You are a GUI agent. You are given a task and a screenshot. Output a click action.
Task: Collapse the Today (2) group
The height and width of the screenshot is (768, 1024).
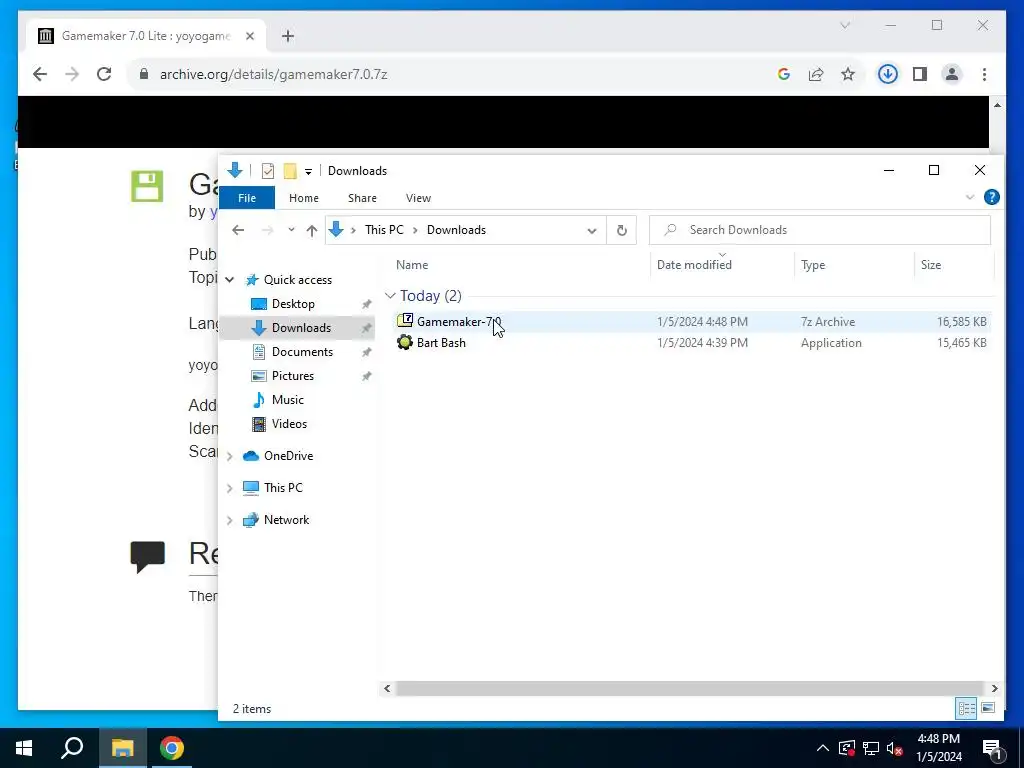pos(391,296)
